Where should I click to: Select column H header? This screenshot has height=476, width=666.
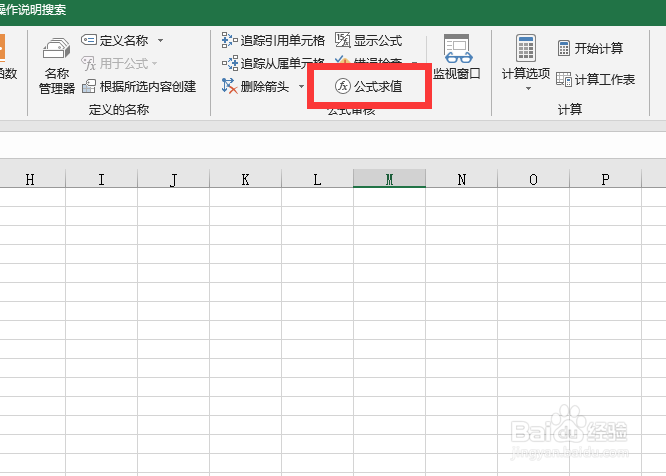click(30, 179)
